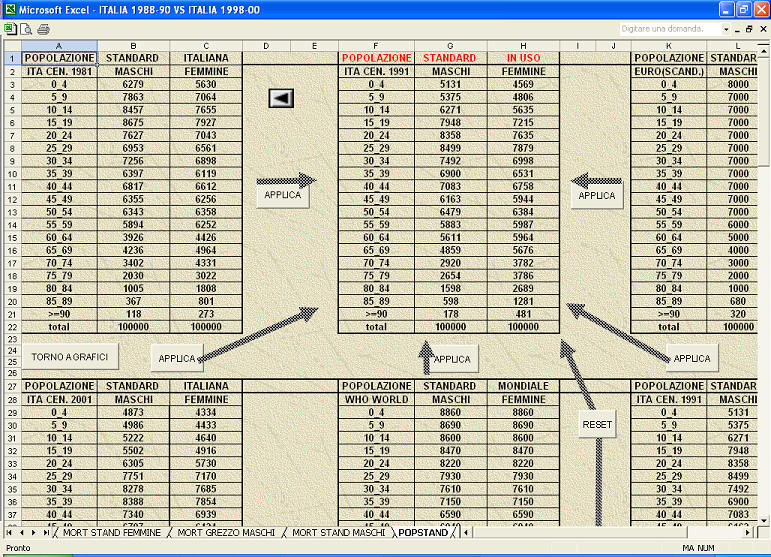Click the TORNO A GRAFICI button
The width and height of the screenshot is (771, 557).
point(70,357)
